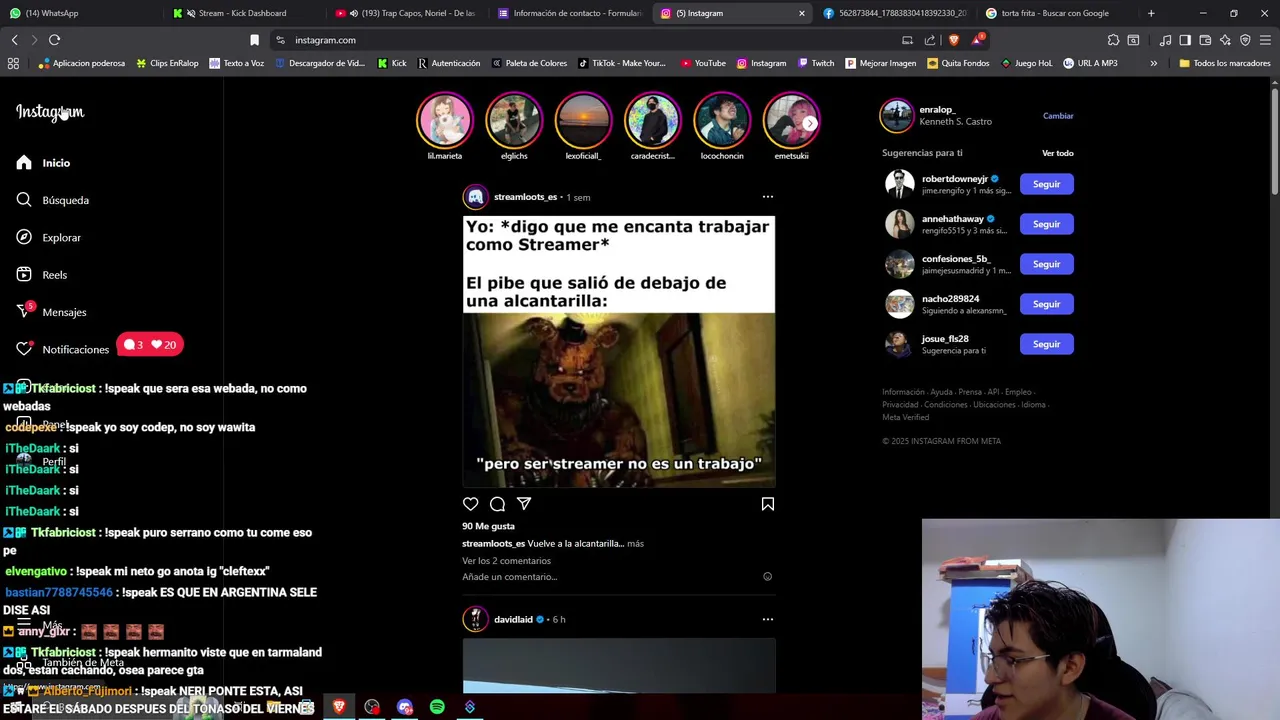Like the streamloots_es post heart icon
This screenshot has width=1280, height=720.
click(x=470, y=504)
